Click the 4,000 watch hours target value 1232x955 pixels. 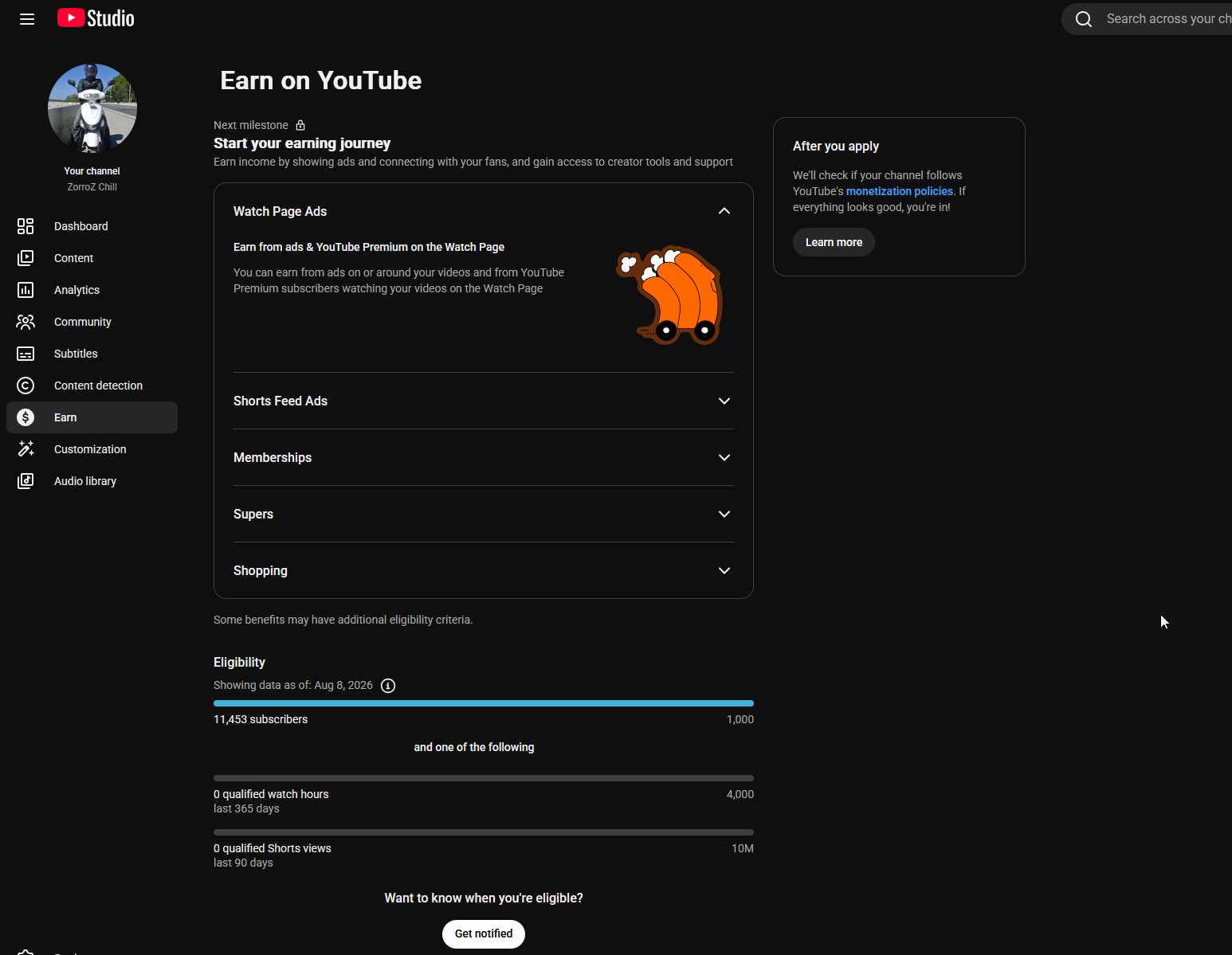click(x=740, y=794)
